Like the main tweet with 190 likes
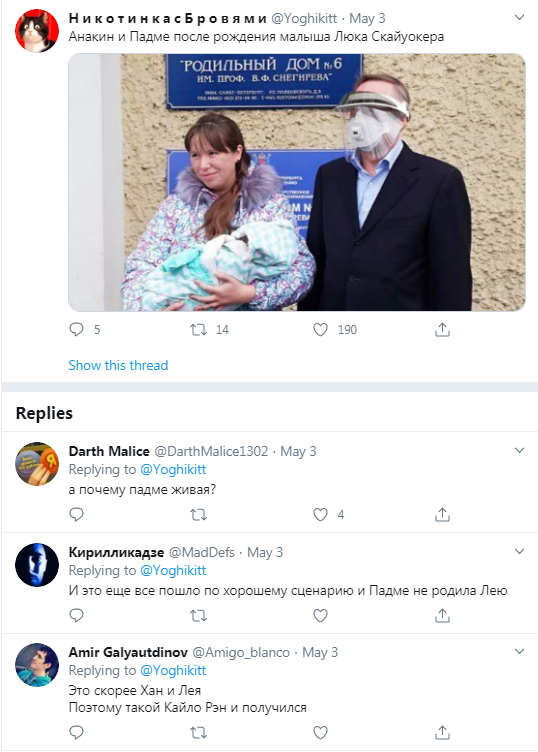The image size is (538, 752). tap(320, 329)
